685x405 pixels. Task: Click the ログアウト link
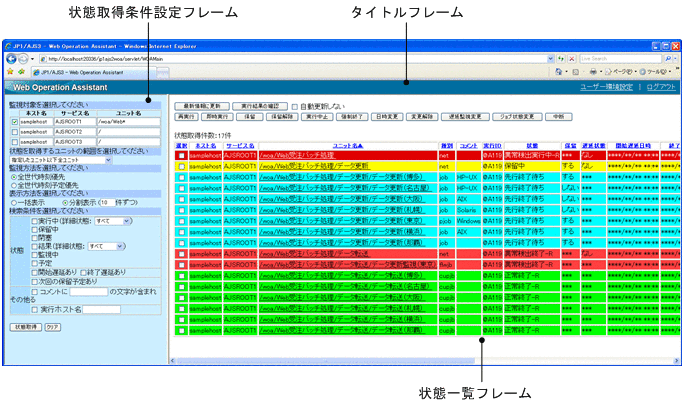[x=661, y=87]
